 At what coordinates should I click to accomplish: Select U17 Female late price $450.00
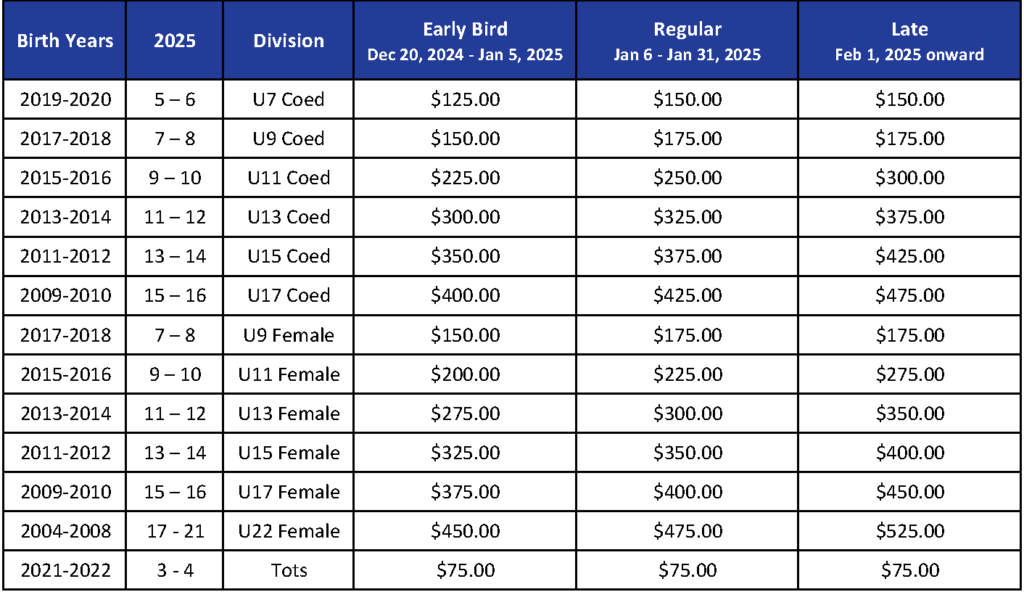[909, 492]
